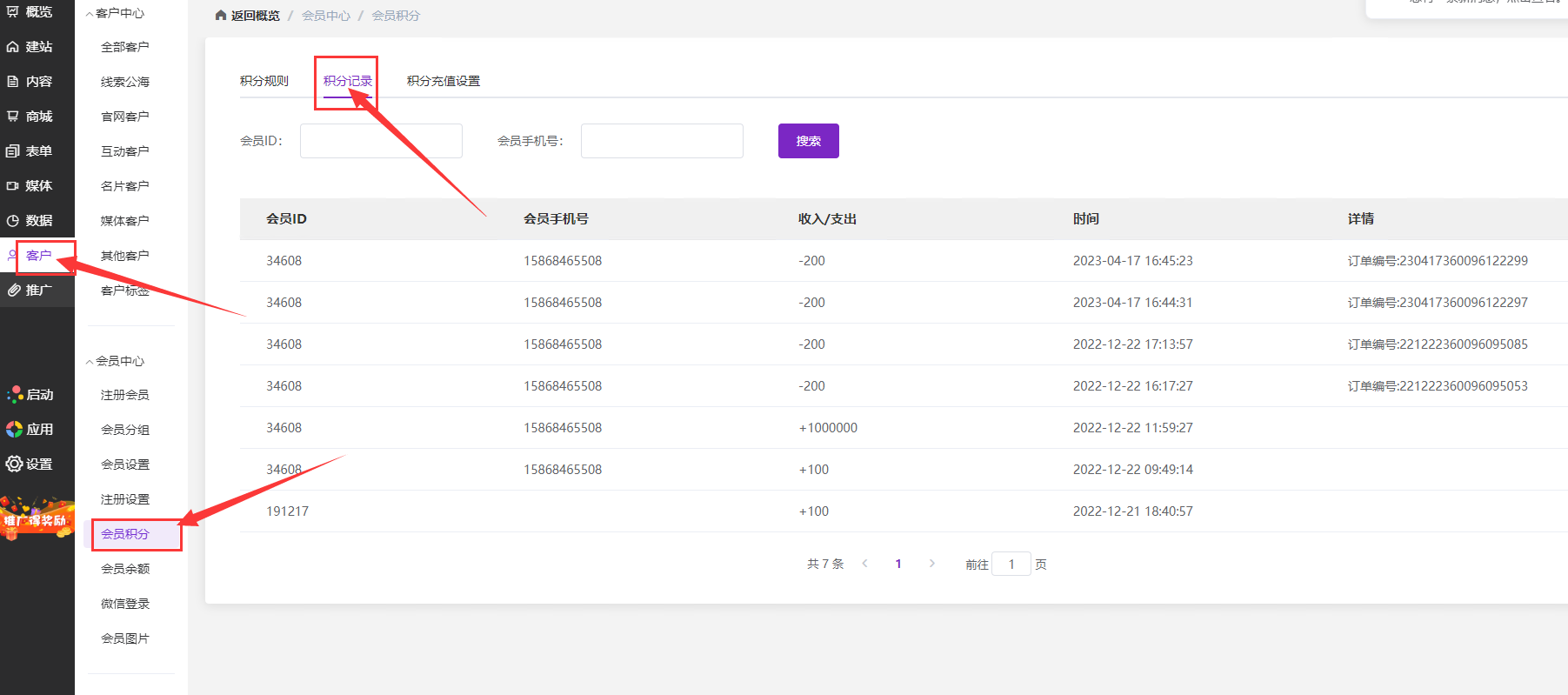Open the 设置 gear icon
Screen dimensions: 1568x695
pyautogui.click(x=14, y=464)
